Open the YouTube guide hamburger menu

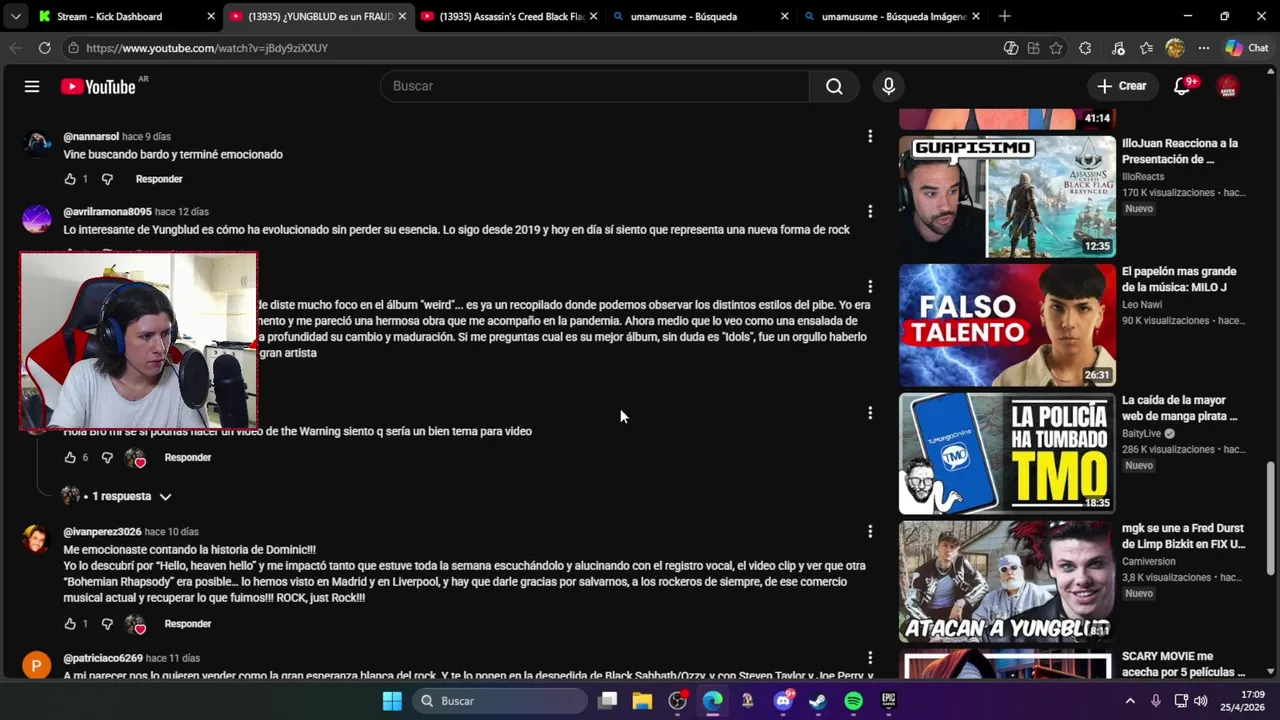32,86
